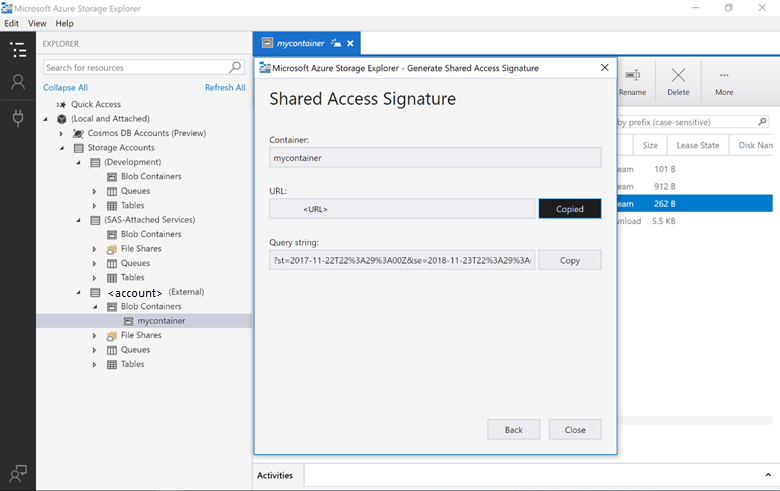Select mycontainer in the Explorer tree

(x=161, y=321)
